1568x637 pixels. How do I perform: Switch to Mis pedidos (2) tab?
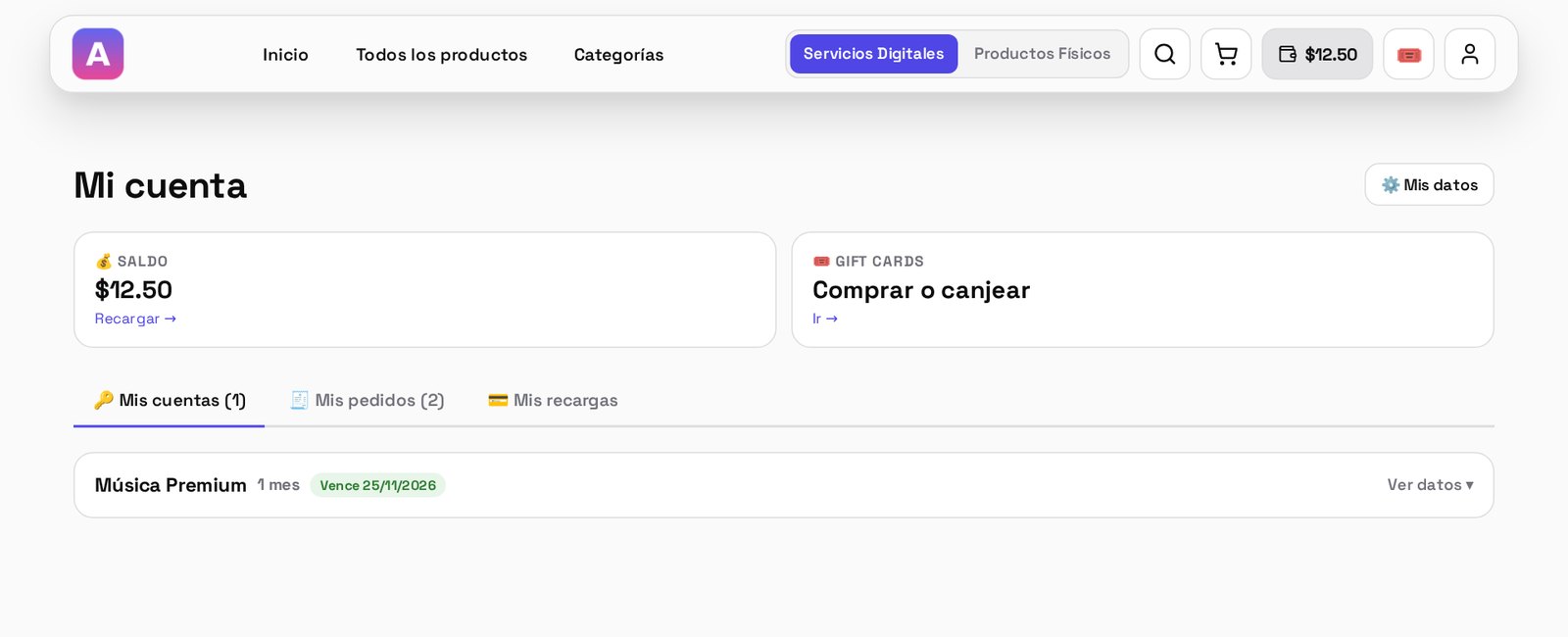pos(367,400)
